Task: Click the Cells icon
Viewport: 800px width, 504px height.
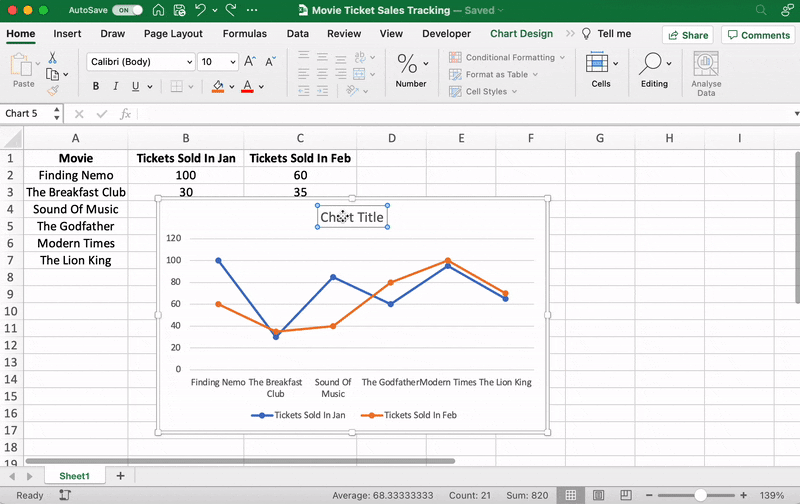Action: pyautogui.click(x=596, y=63)
